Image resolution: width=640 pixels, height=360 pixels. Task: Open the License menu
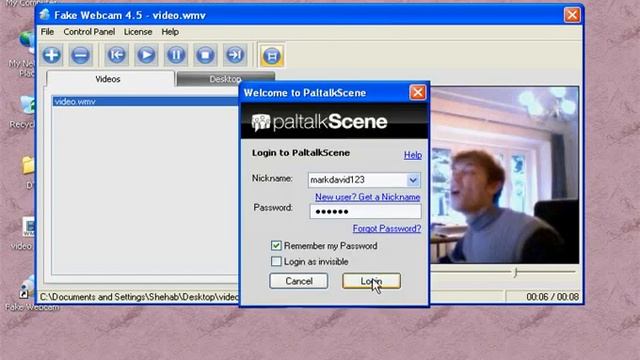(x=138, y=32)
